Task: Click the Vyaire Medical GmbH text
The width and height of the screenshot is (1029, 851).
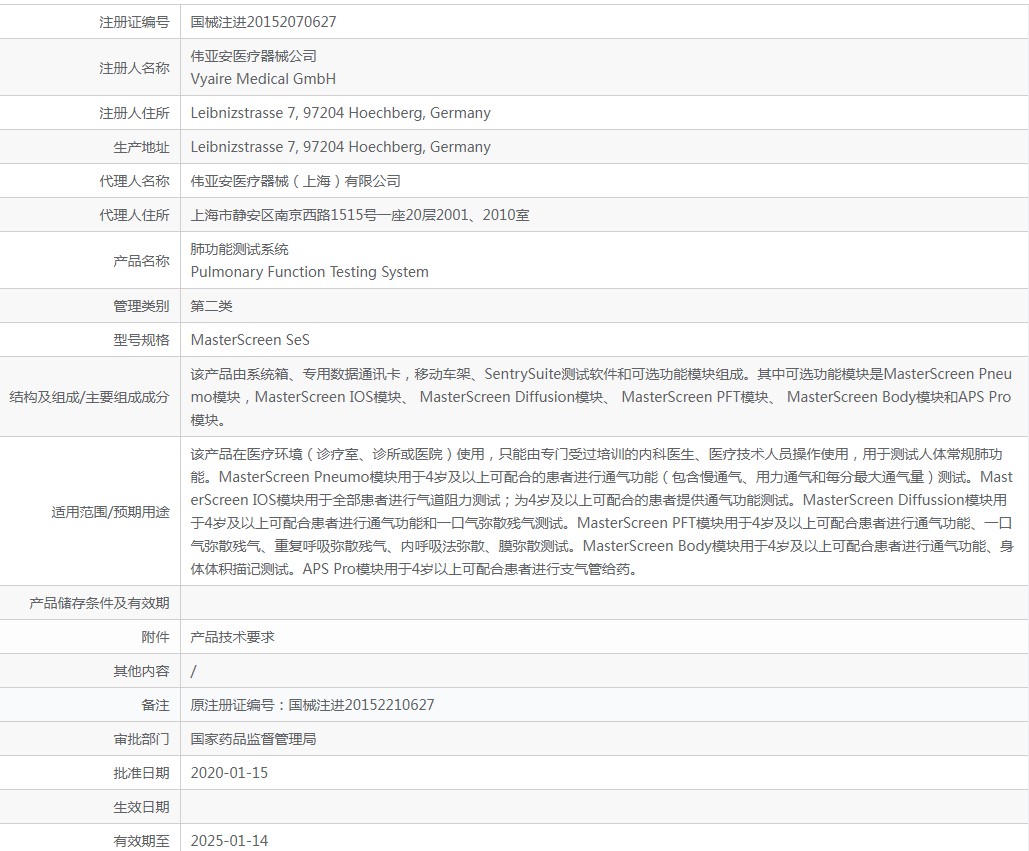Action: (x=263, y=79)
